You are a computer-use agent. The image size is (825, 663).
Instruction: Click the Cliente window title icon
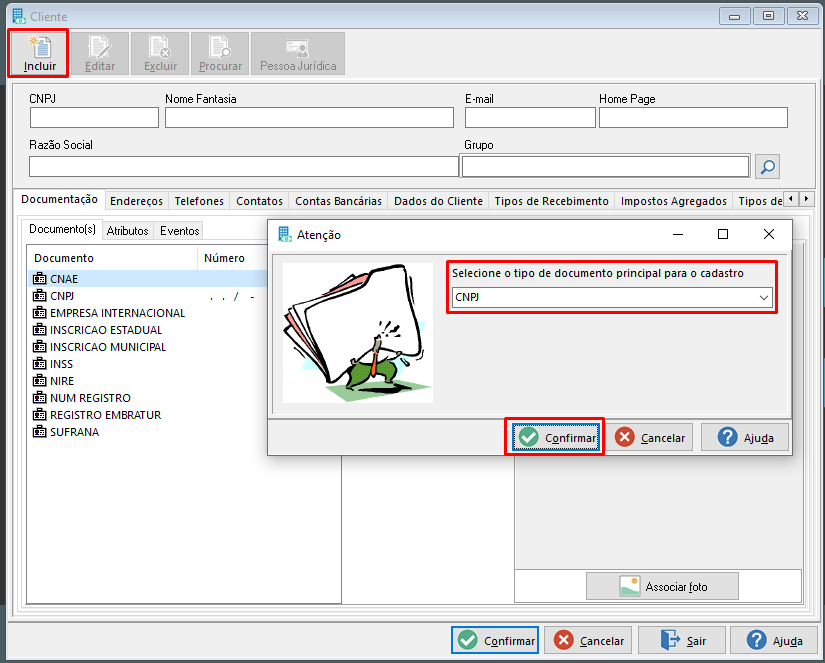(19, 16)
